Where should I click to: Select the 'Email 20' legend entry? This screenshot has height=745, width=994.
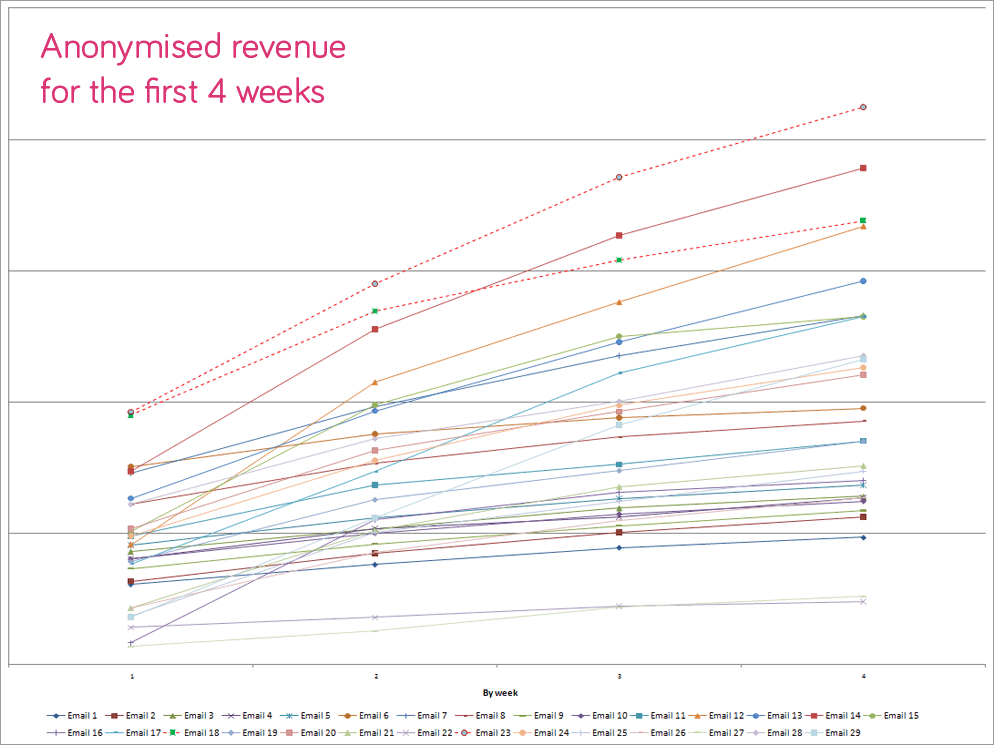(x=308, y=732)
